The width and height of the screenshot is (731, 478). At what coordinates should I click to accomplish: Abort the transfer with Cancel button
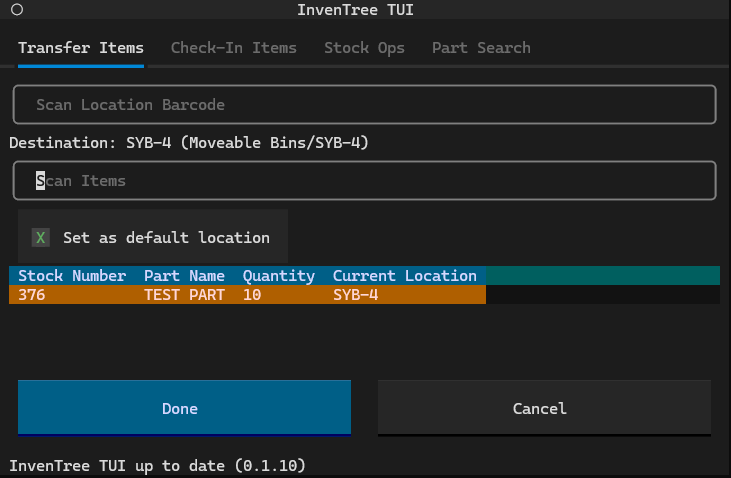coord(544,408)
